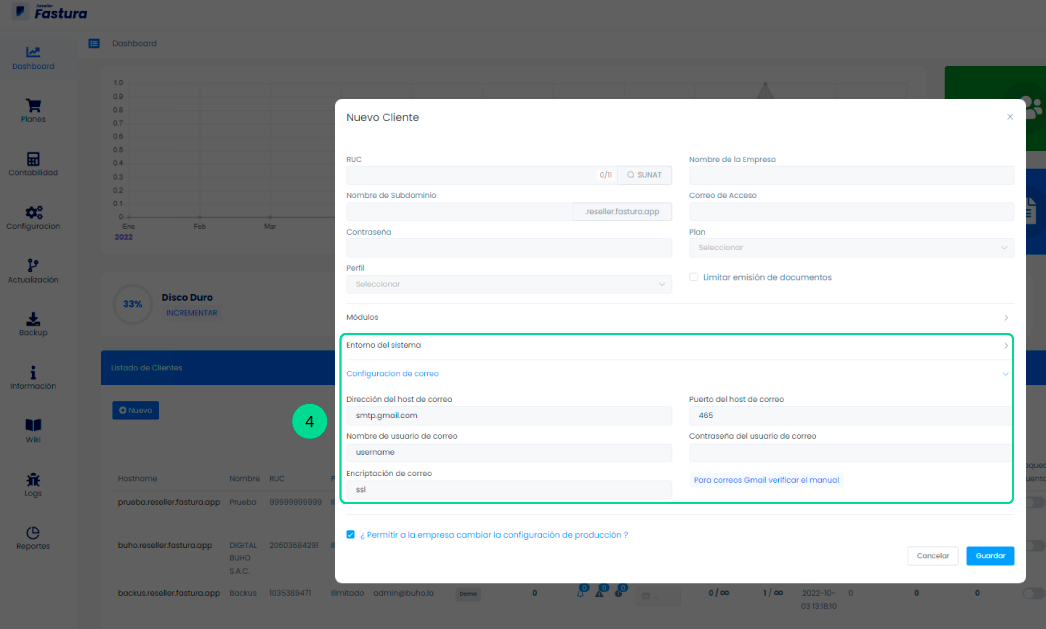Image resolution: width=1046 pixels, height=629 pixels.
Task: Click the Puerto del host de correo field
Action: pyautogui.click(x=851, y=416)
